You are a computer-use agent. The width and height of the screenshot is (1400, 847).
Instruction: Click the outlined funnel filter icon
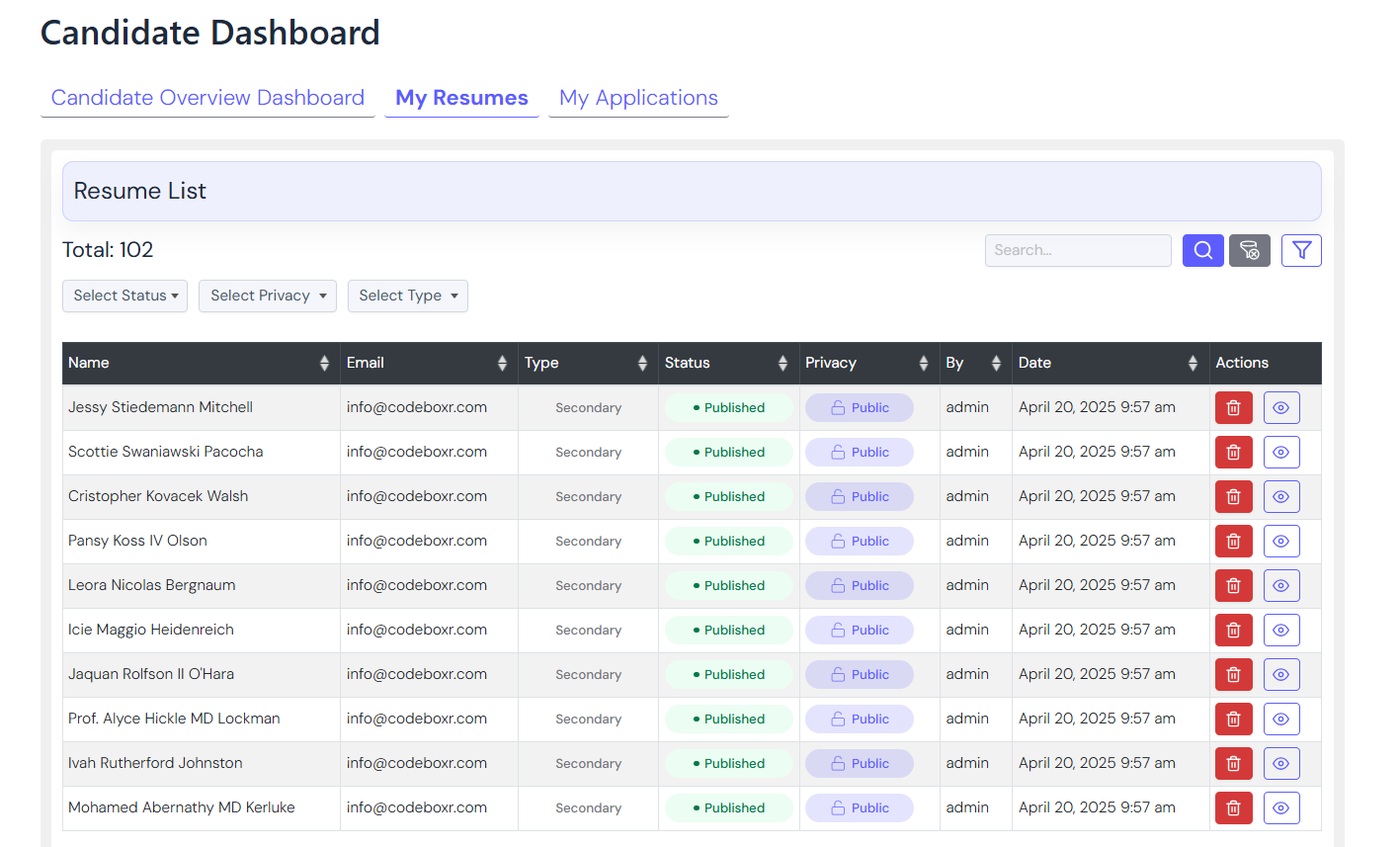click(1300, 250)
